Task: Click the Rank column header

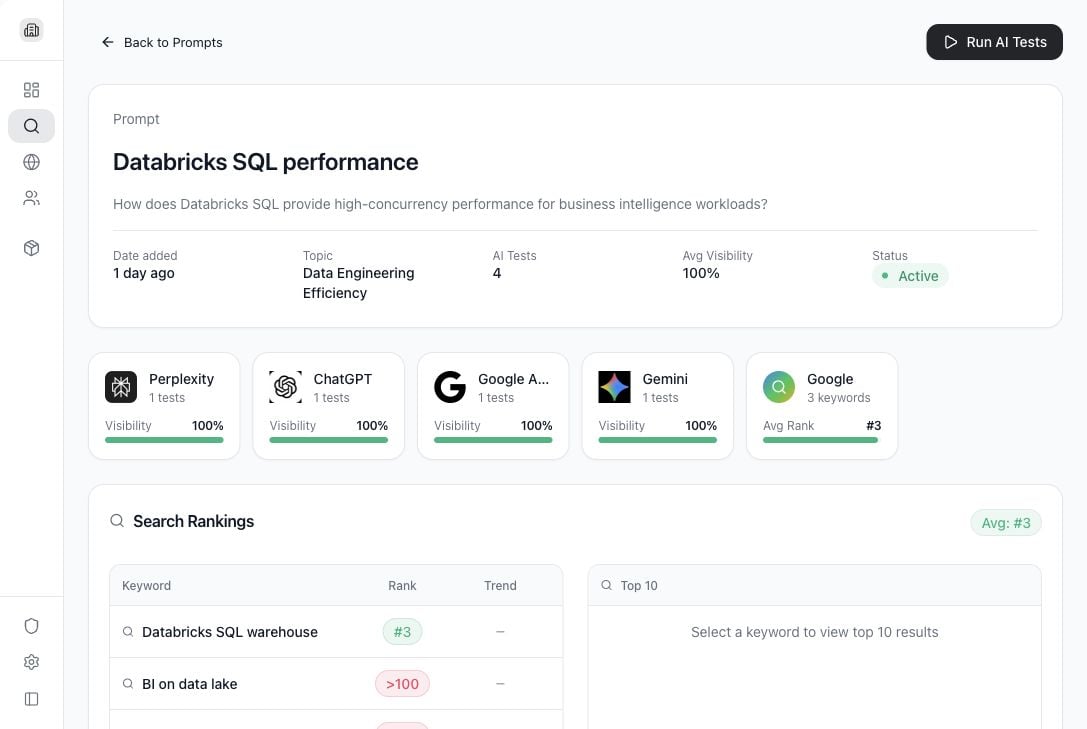Action: coord(402,586)
